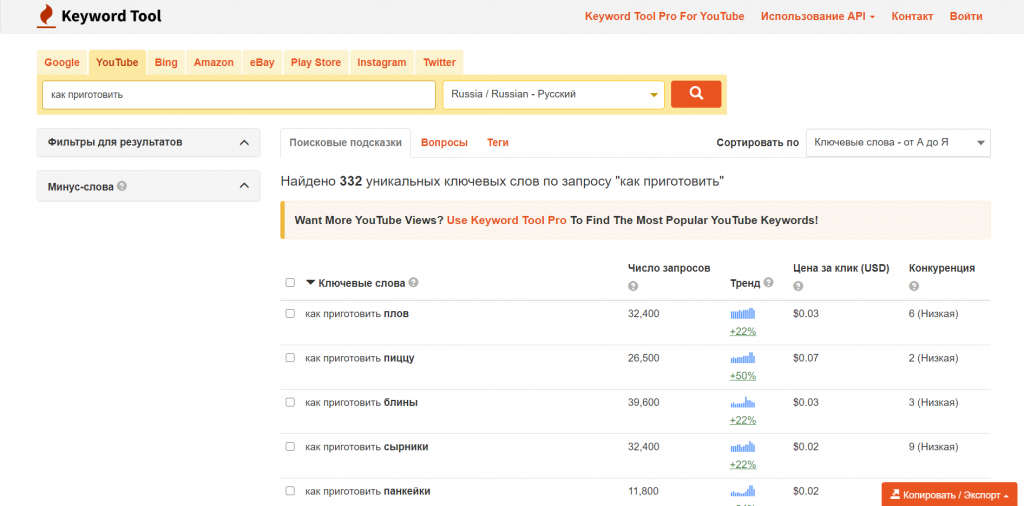This screenshot has height=506, width=1024.
Task: Click the 26,500 search volume value
Action: click(644, 358)
